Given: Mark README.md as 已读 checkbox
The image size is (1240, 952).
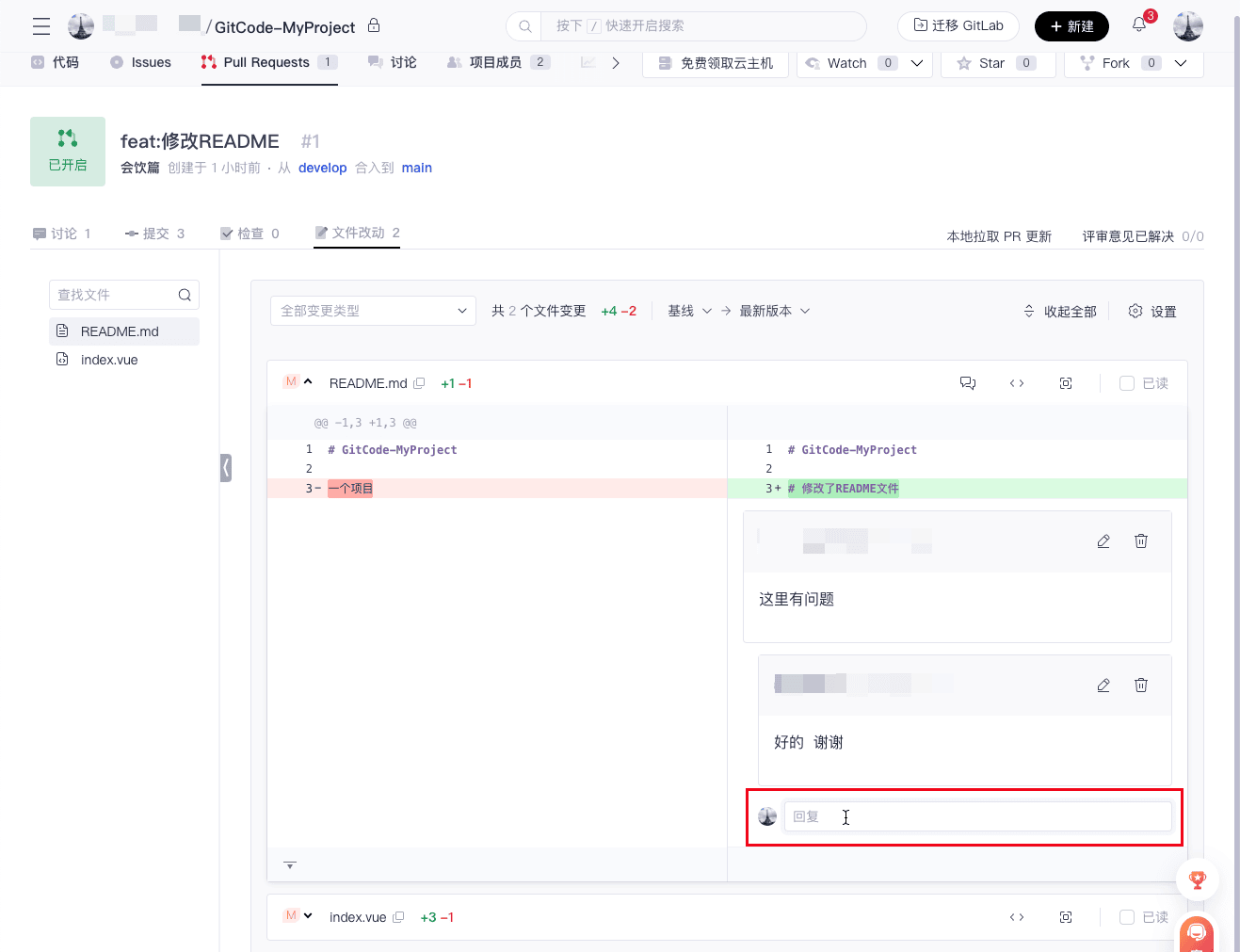Looking at the screenshot, I should [1127, 383].
